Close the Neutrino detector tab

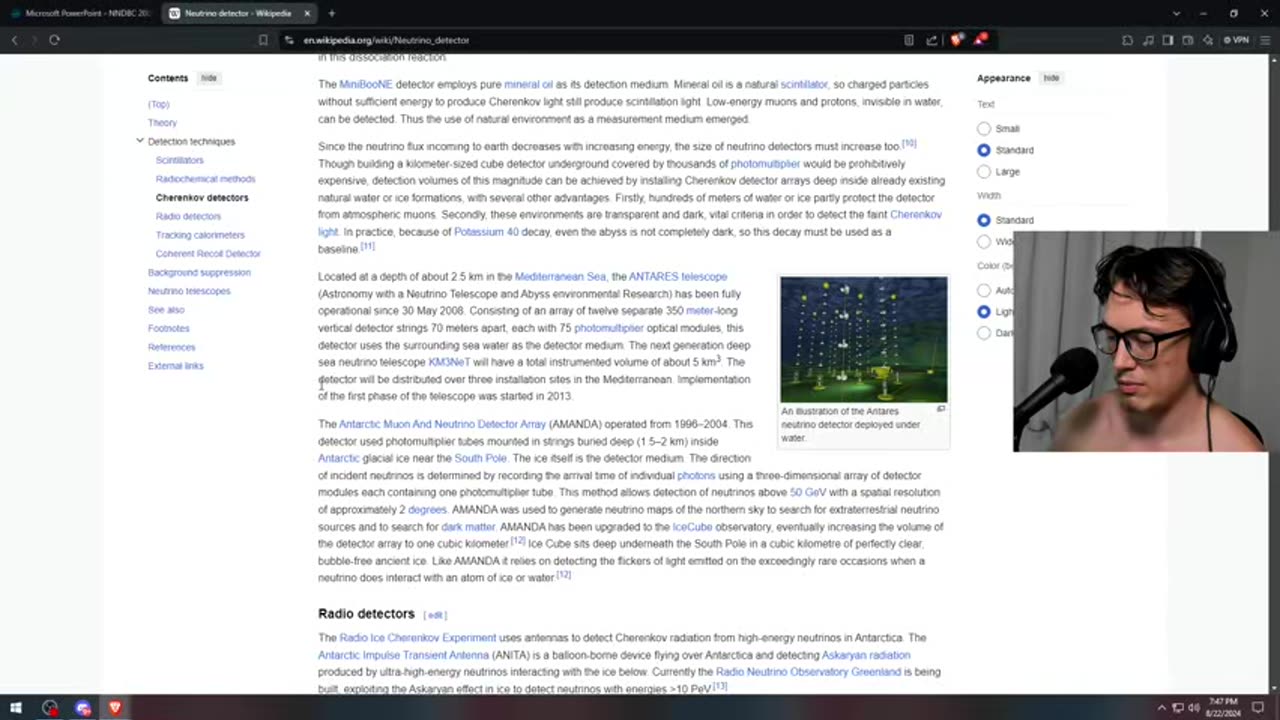[x=307, y=13]
